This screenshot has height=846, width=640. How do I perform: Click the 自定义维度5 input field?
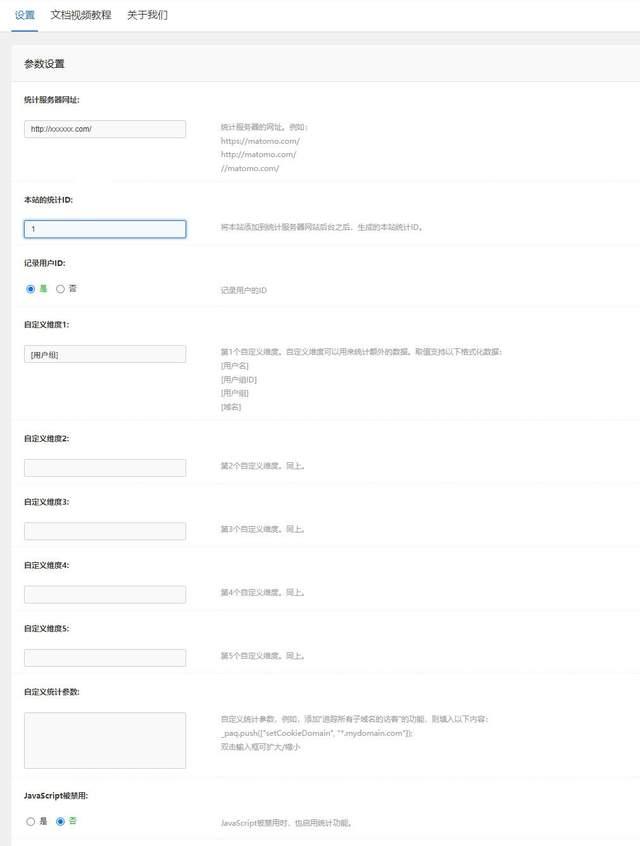[105, 658]
